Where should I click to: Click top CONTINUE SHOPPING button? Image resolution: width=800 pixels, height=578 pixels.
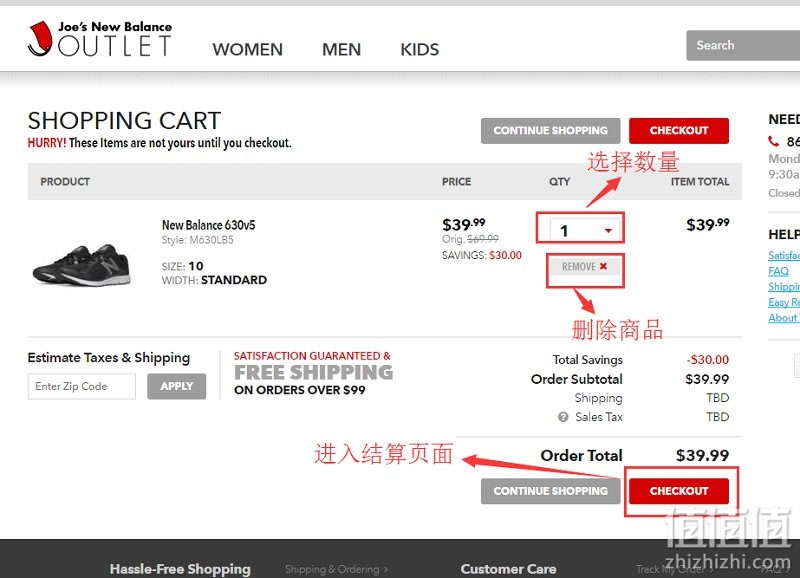[550, 131]
